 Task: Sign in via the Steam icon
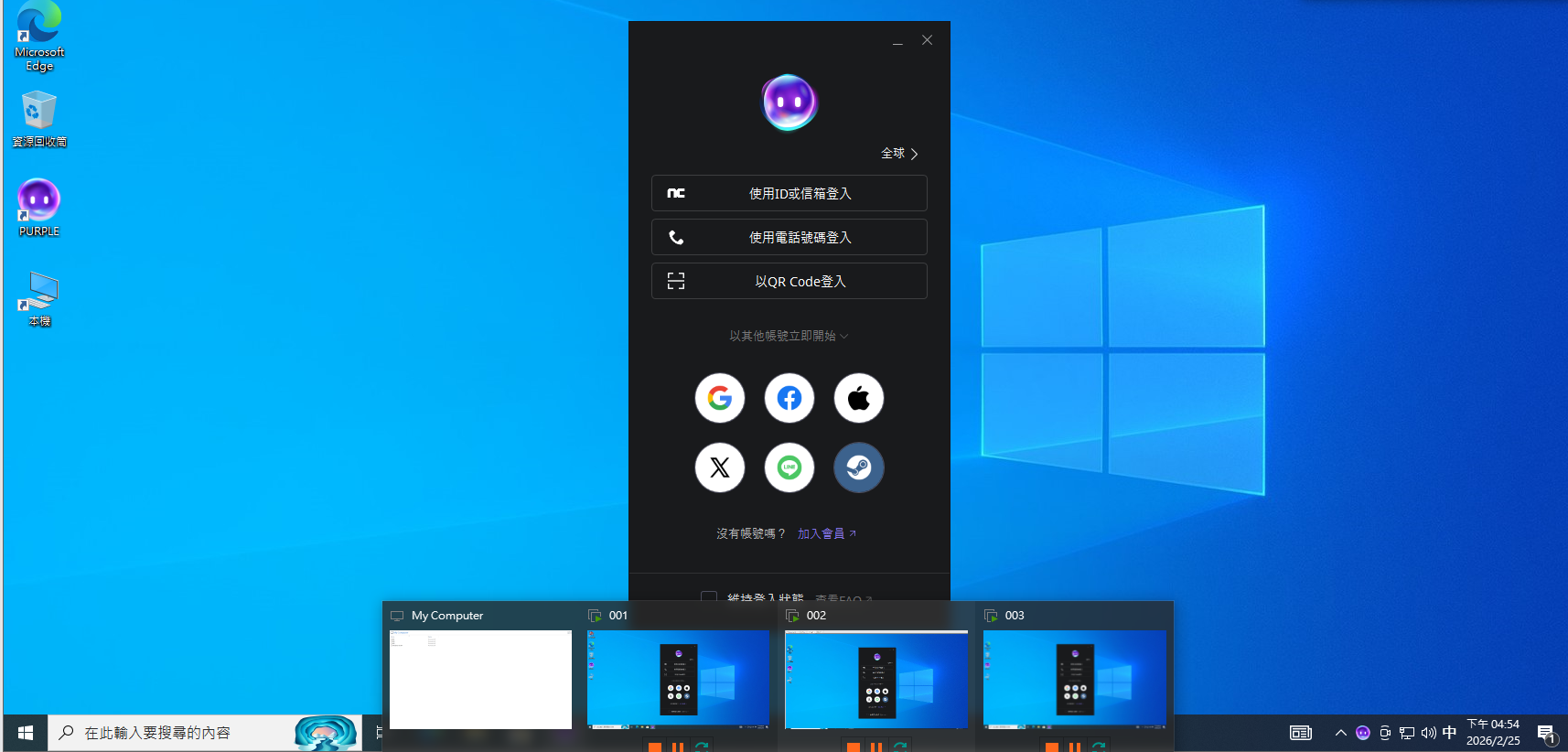tap(859, 467)
